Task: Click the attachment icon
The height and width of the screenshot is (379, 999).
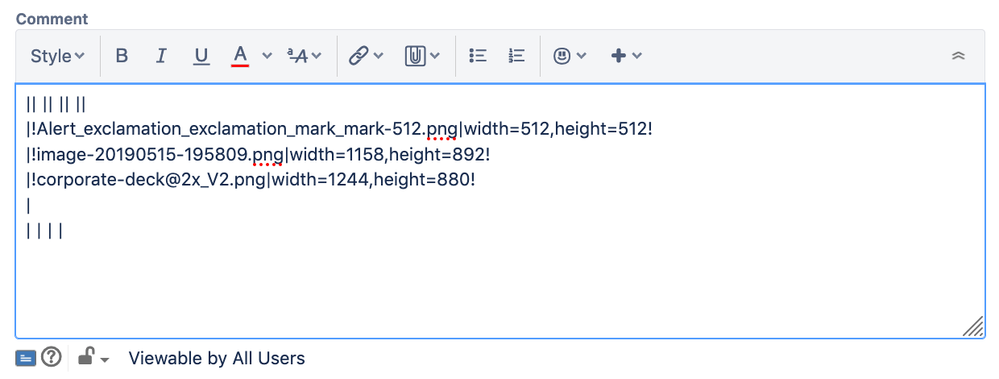Action: click(415, 56)
